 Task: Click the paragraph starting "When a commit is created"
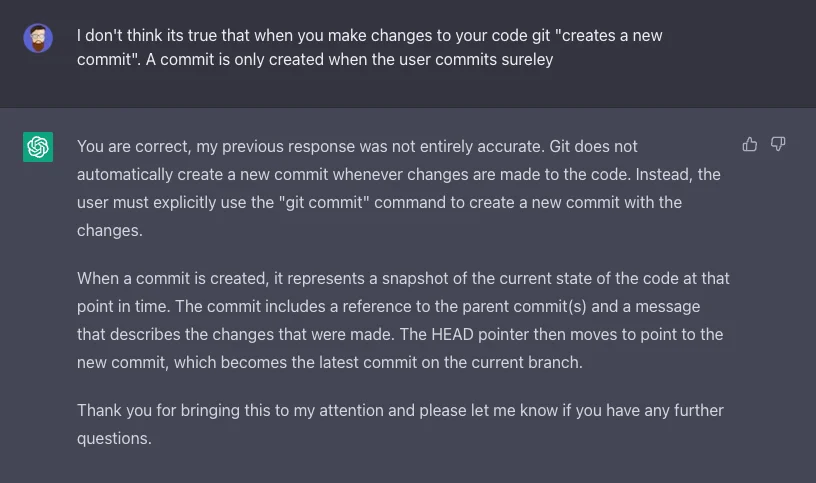400,320
